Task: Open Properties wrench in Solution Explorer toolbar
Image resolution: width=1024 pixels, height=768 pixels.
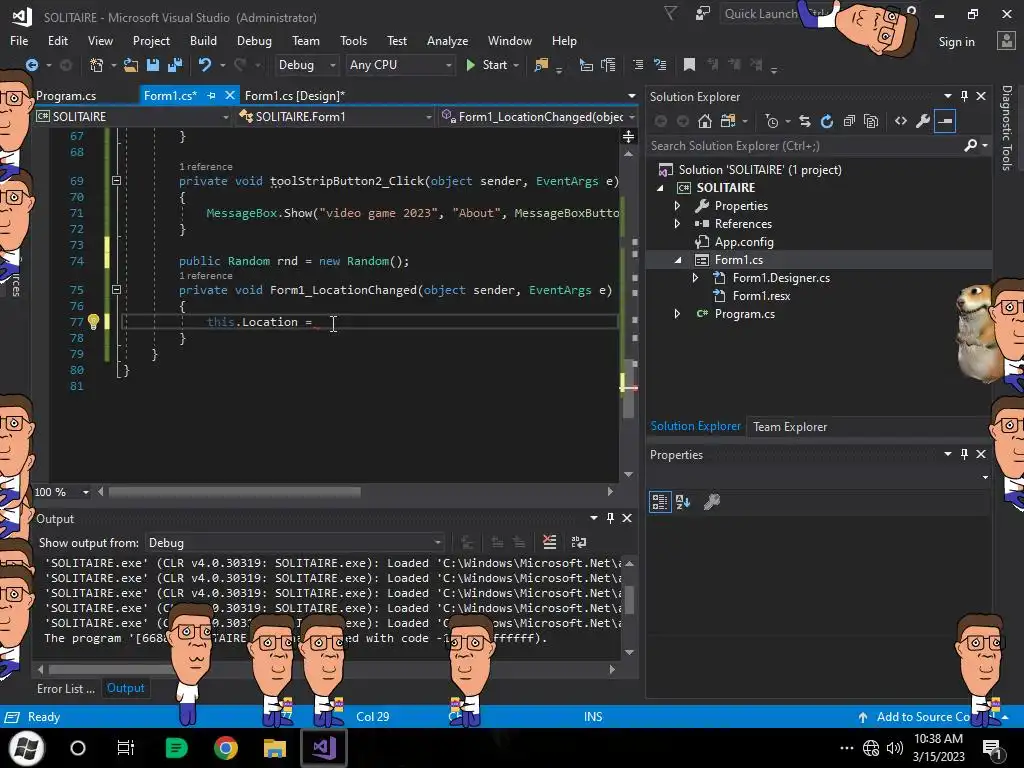Action: [x=923, y=121]
